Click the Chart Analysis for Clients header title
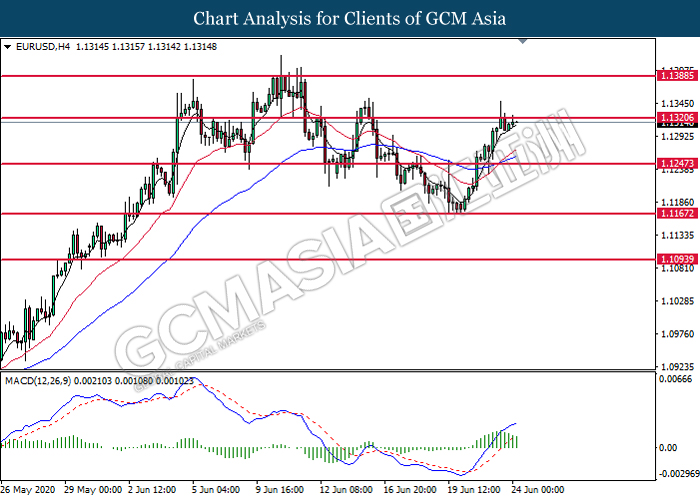Image resolution: width=700 pixels, height=500 pixels. (x=350, y=19)
